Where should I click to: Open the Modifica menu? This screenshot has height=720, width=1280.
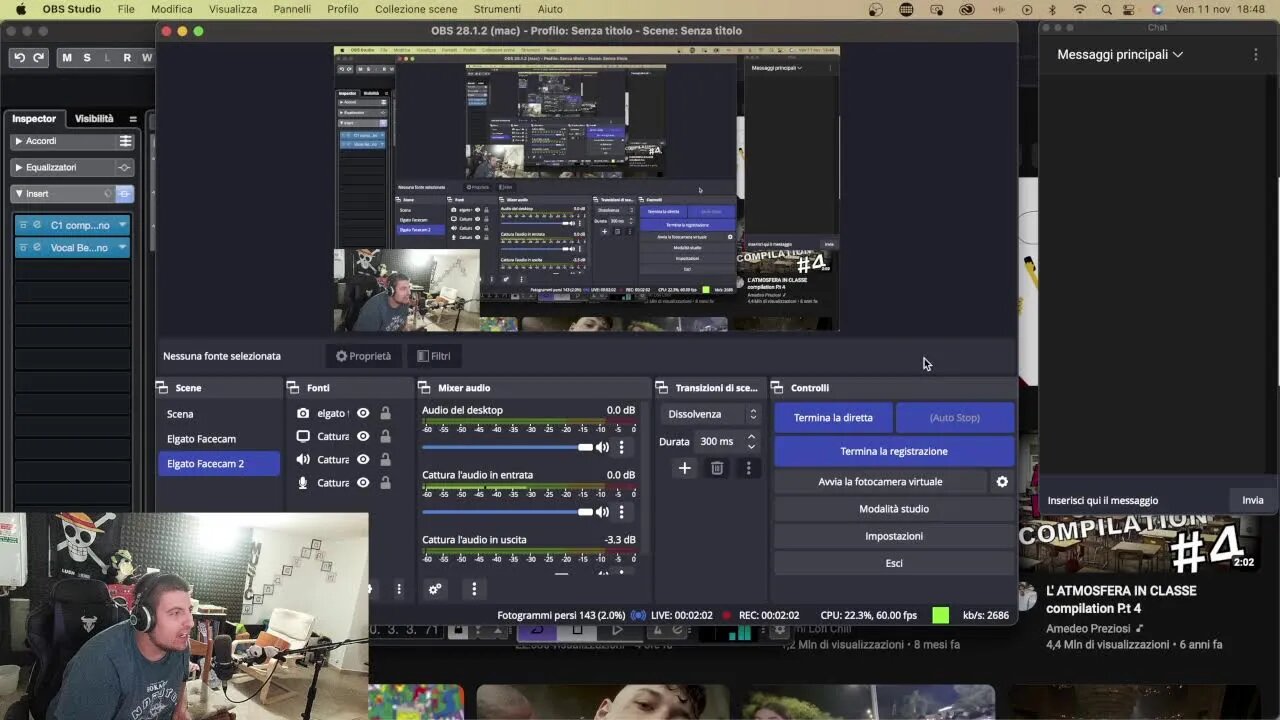[x=171, y=9]
